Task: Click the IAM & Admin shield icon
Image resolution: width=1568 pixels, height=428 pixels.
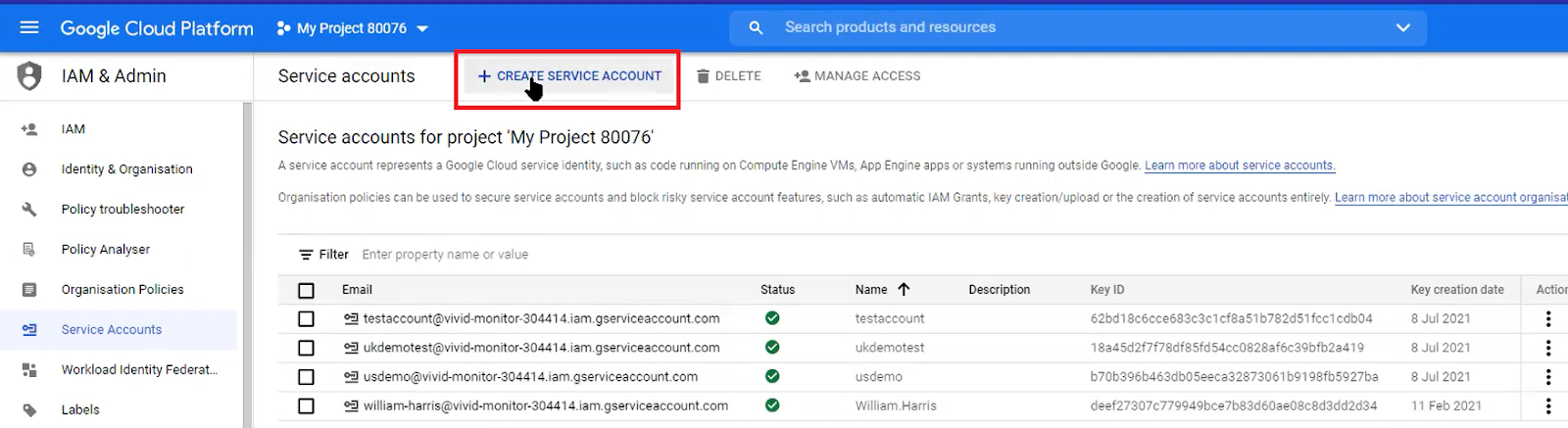Action: coord(29,75)
